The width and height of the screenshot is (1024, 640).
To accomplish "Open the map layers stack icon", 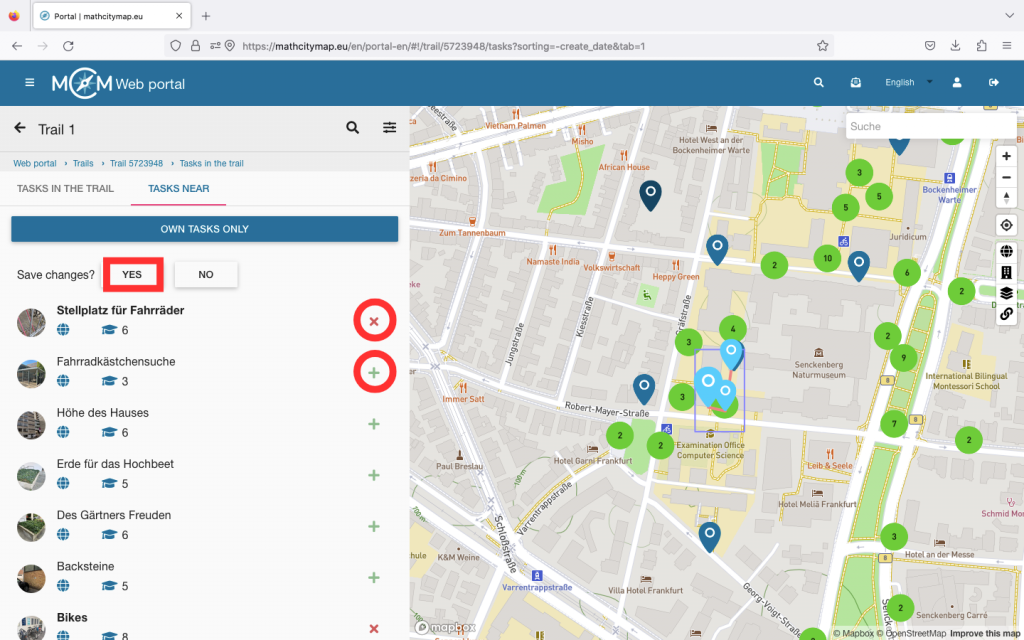I will (x=1006, y=293).
